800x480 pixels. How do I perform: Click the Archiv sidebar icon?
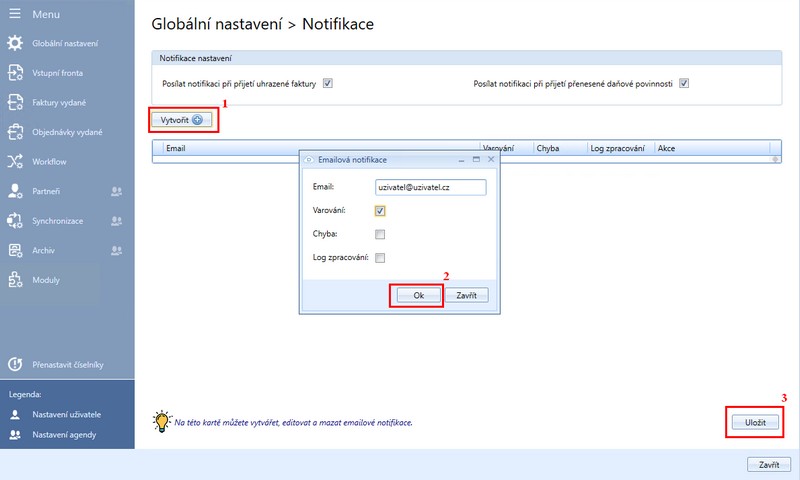[x=15, y=250]
